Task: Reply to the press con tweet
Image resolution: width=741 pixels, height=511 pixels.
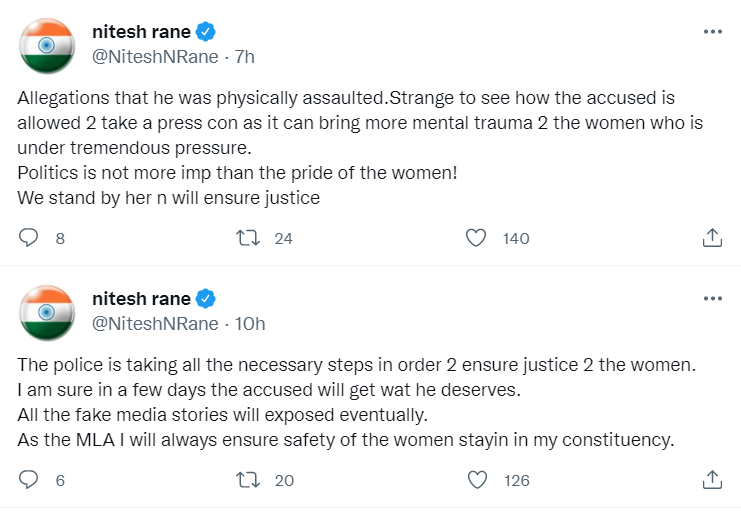Action: click(30, 238)
